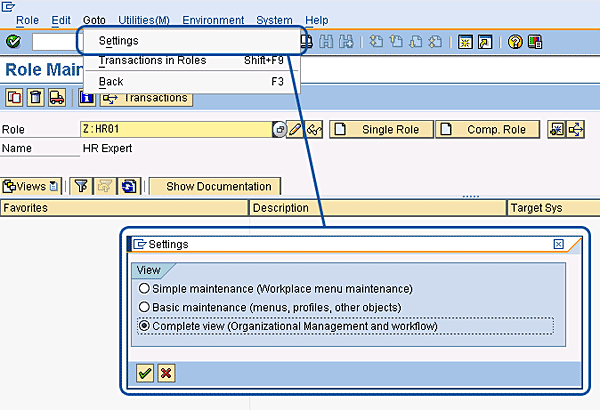
Task: Click the Favorites column header
Action: tap(124, 208)
